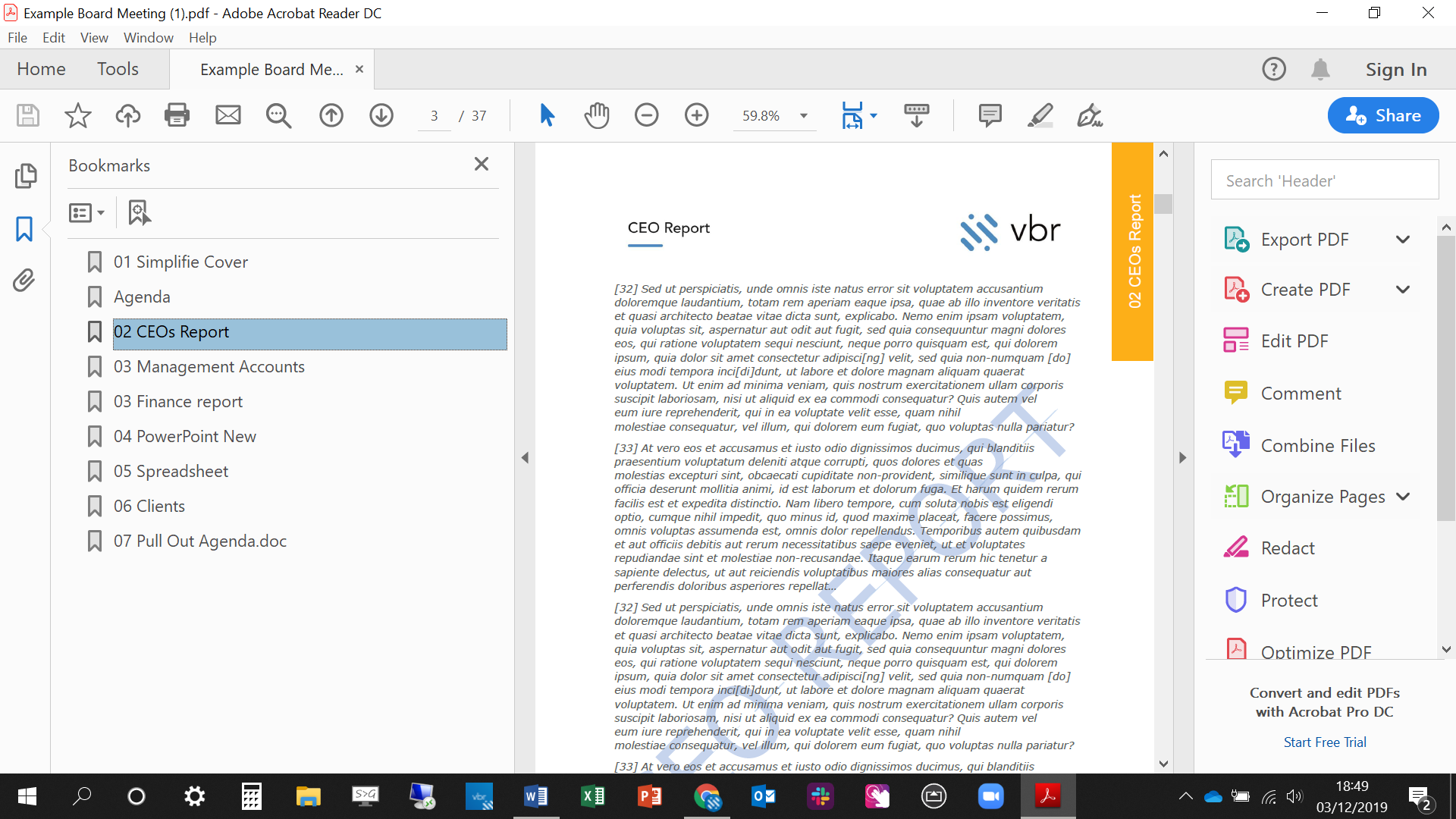The image size is (1456, 819).
Task: Open the Window menu
Action: [149, 38]
